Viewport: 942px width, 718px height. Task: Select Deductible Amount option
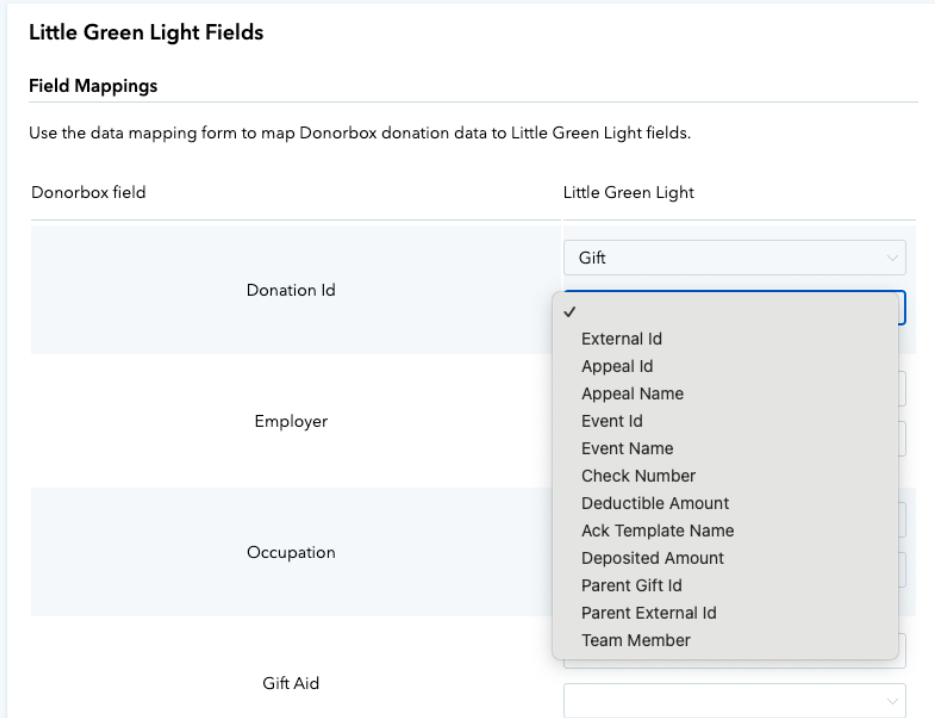point(725,504)
